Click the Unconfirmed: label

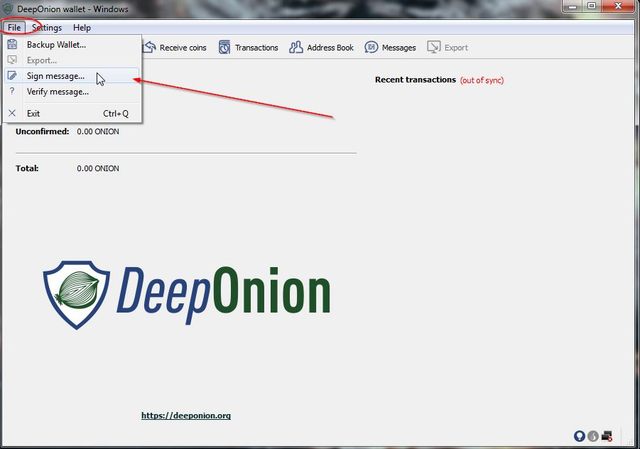point(42,131)
